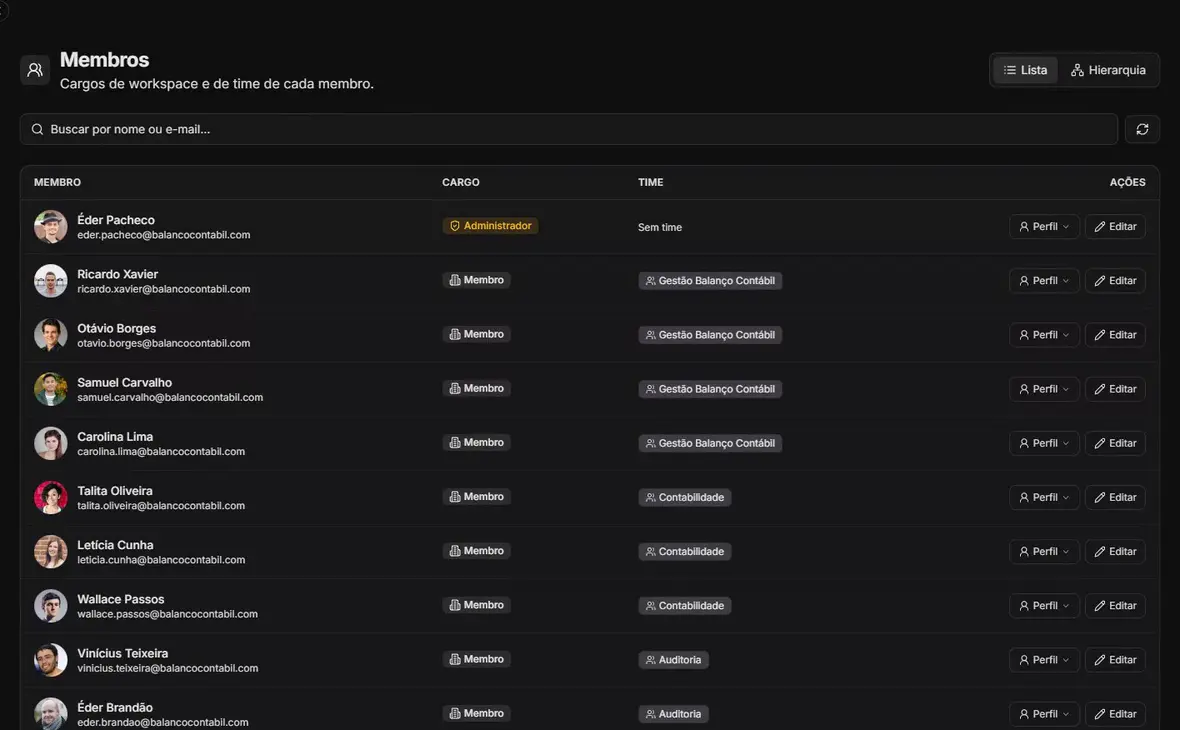
Task: Edit member Wallace Passos
Action: point(1115,606)
